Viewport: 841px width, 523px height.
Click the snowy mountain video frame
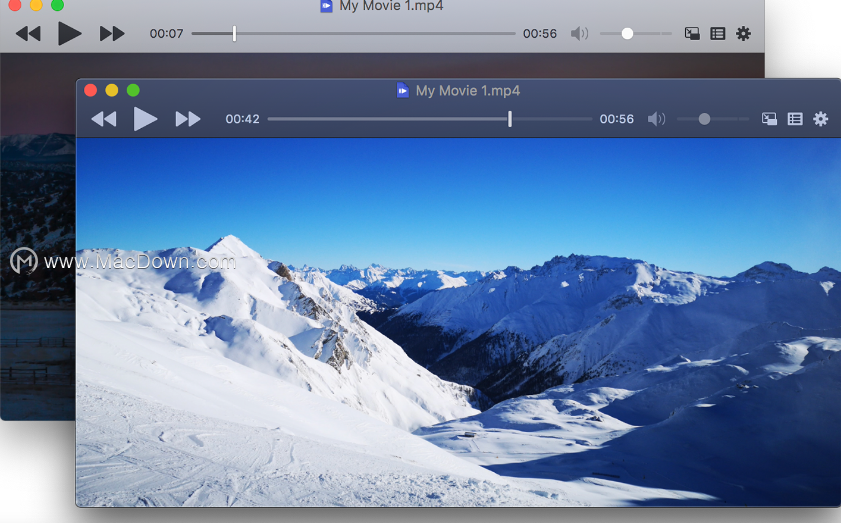[x=458, y=322]
